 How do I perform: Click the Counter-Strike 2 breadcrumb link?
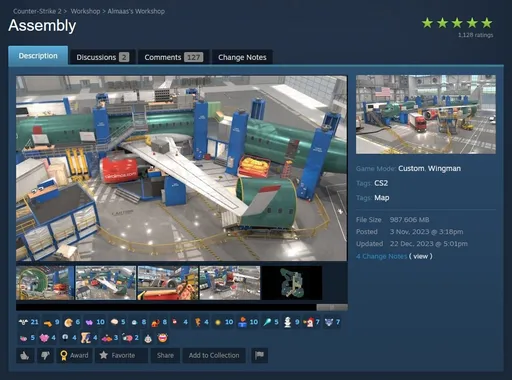tap(37, 11)
